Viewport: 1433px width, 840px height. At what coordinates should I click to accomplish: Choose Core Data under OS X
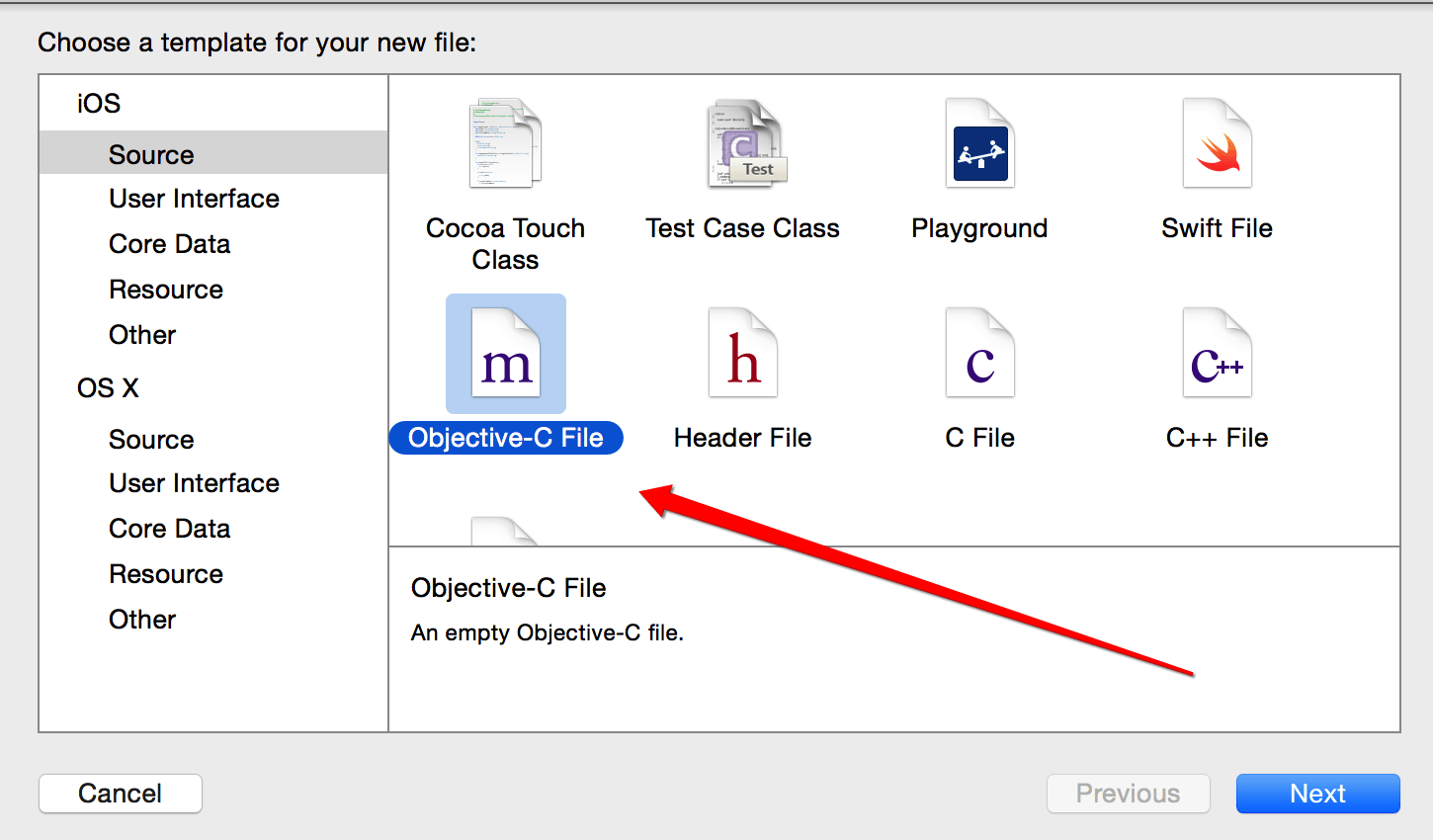pos(169,529)
